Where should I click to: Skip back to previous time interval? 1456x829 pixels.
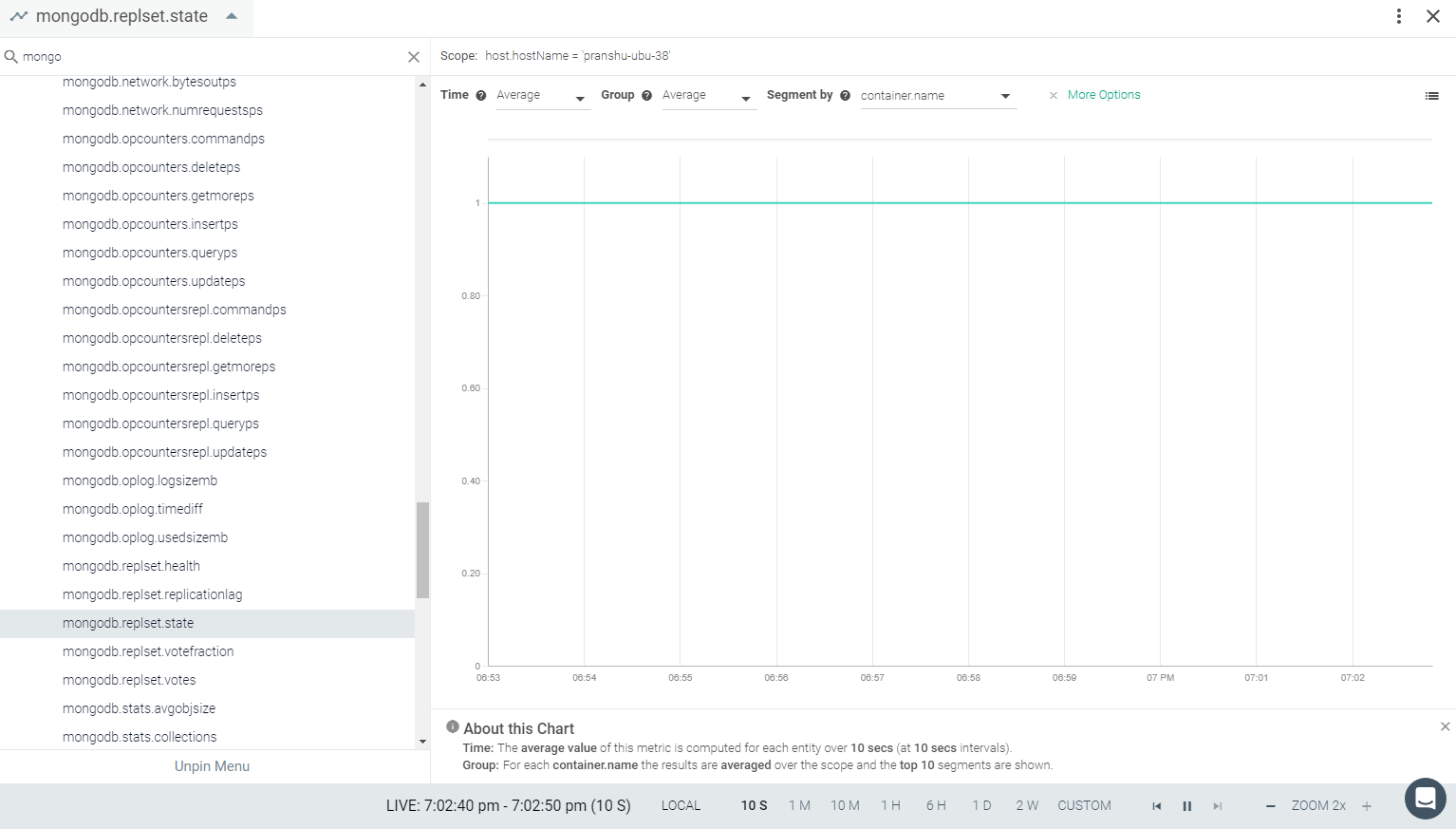pos(1156,806)
